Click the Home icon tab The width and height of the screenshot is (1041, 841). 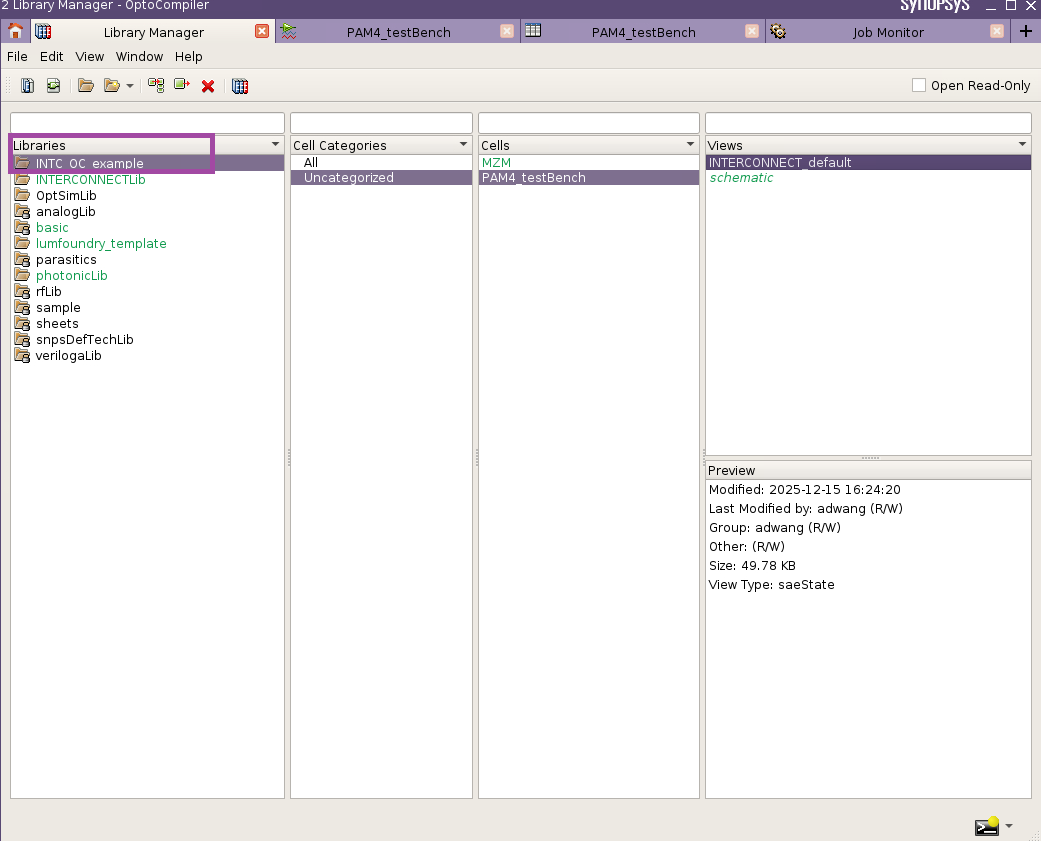click(15, 31)
